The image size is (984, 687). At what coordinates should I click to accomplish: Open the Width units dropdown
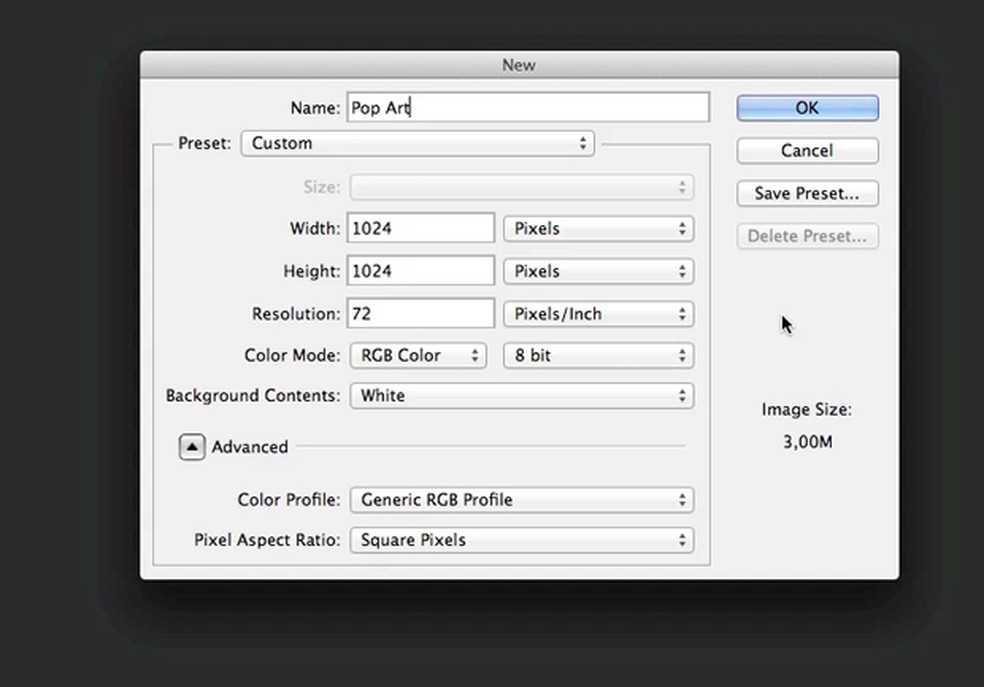click(598, 228)
